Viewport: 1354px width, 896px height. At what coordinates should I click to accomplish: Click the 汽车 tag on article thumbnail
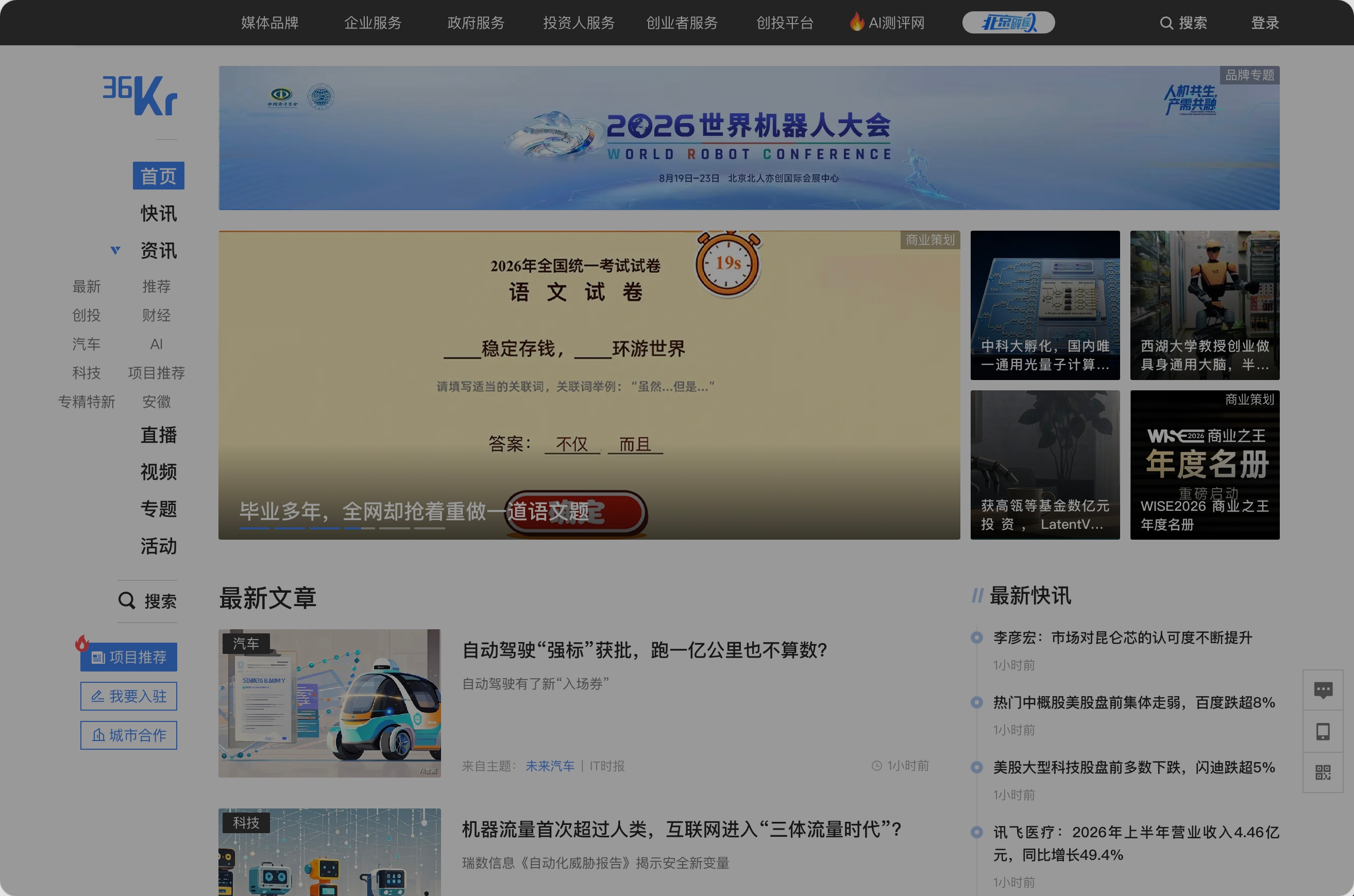coord(246,644)
